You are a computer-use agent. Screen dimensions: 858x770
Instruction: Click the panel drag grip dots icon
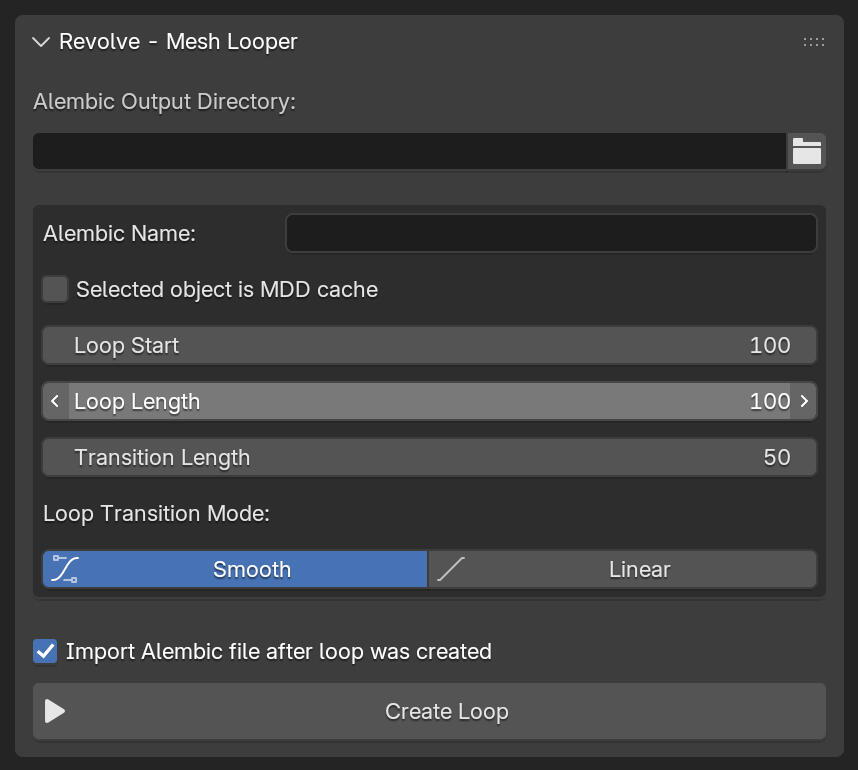pos(813,42)
